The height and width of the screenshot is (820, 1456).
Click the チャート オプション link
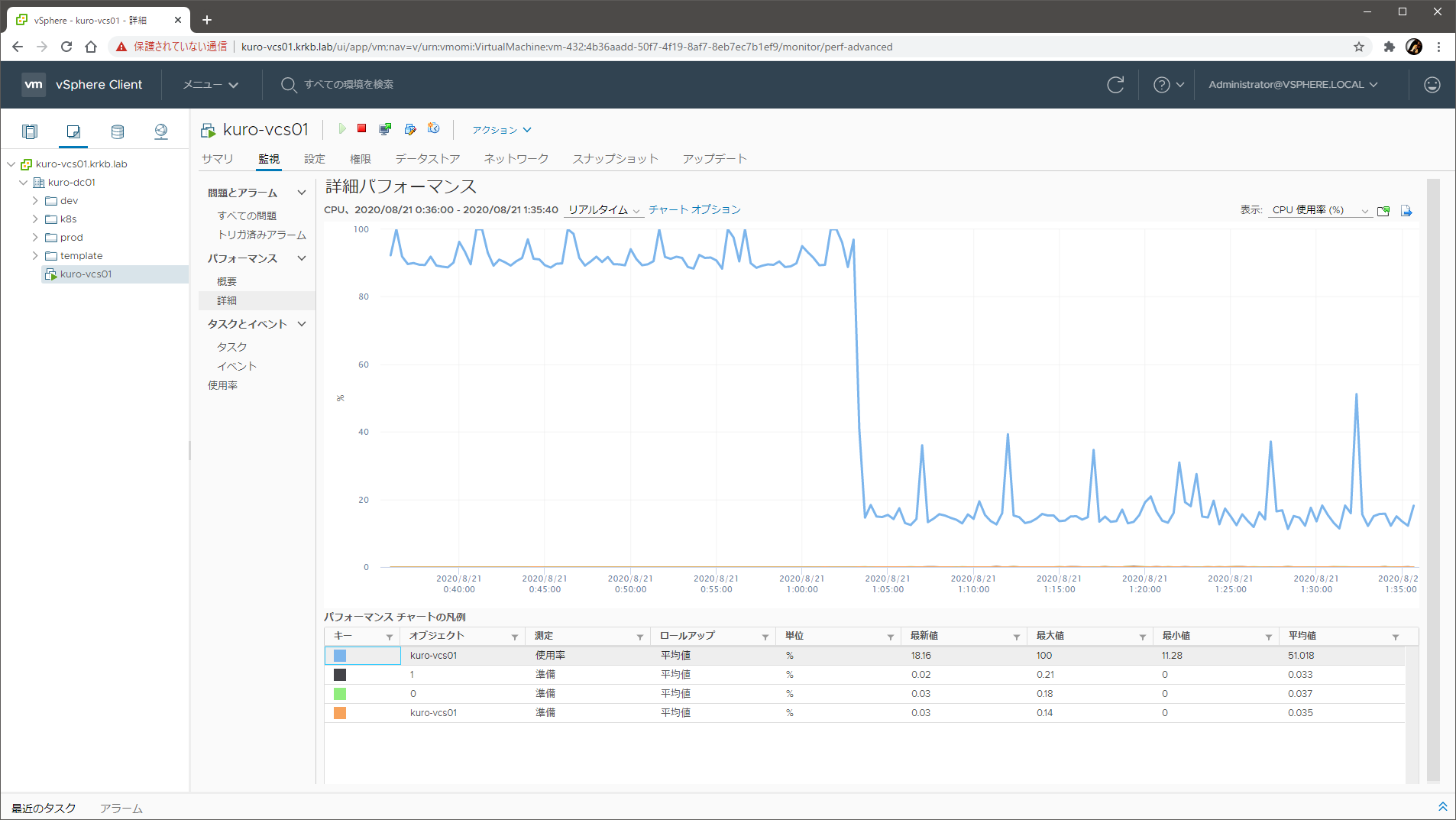pos(694,209)
